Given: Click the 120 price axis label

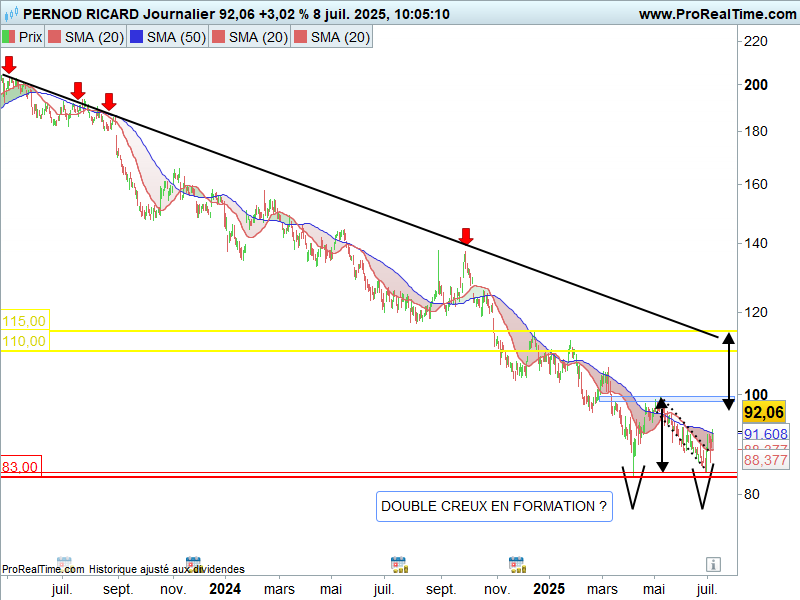Looking at the screenshot, I should pos(756,312).
